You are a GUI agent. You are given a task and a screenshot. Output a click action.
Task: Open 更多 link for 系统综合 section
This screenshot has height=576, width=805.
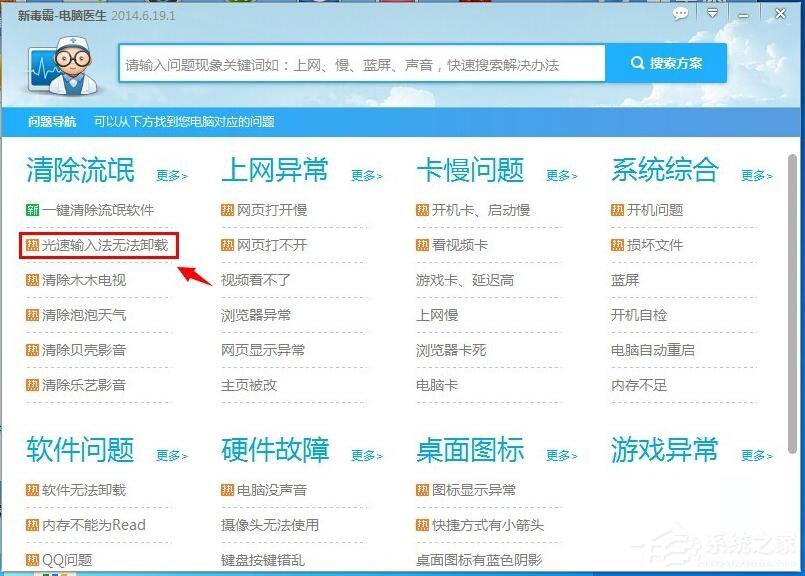[756, 174]
